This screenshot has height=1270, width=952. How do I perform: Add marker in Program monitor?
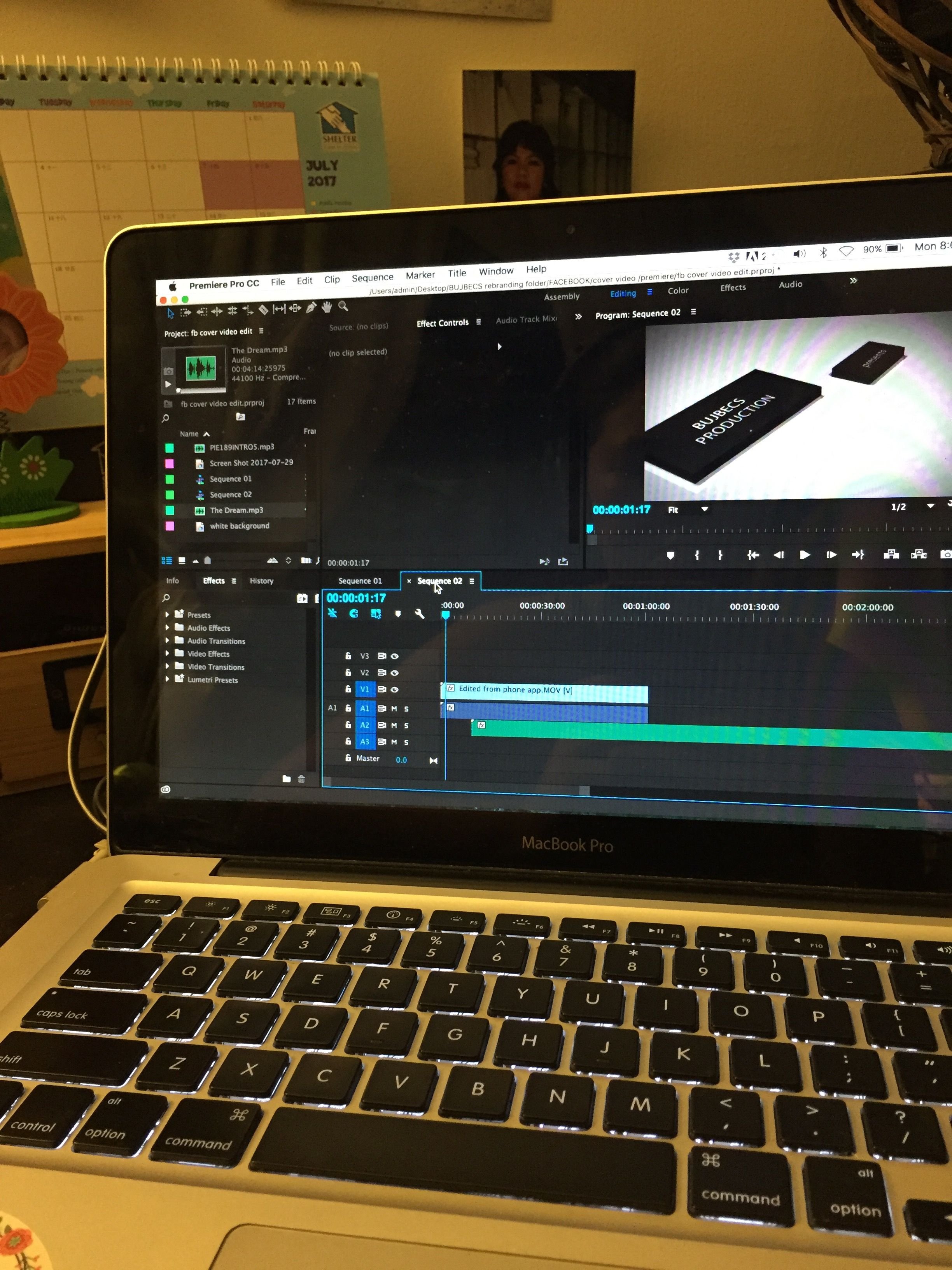pyautogui.click(x=670, y=555)
